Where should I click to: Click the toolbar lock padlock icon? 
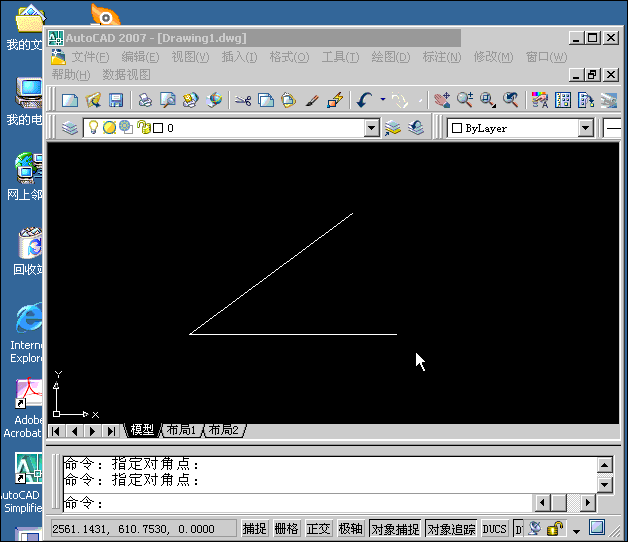(555, 529)
